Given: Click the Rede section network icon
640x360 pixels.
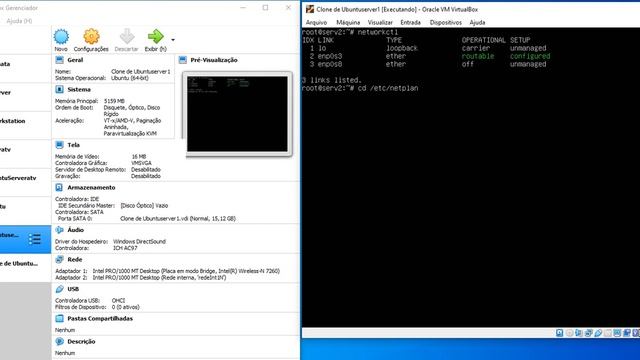Looking at the screenshot, I should tap(59, 259).
